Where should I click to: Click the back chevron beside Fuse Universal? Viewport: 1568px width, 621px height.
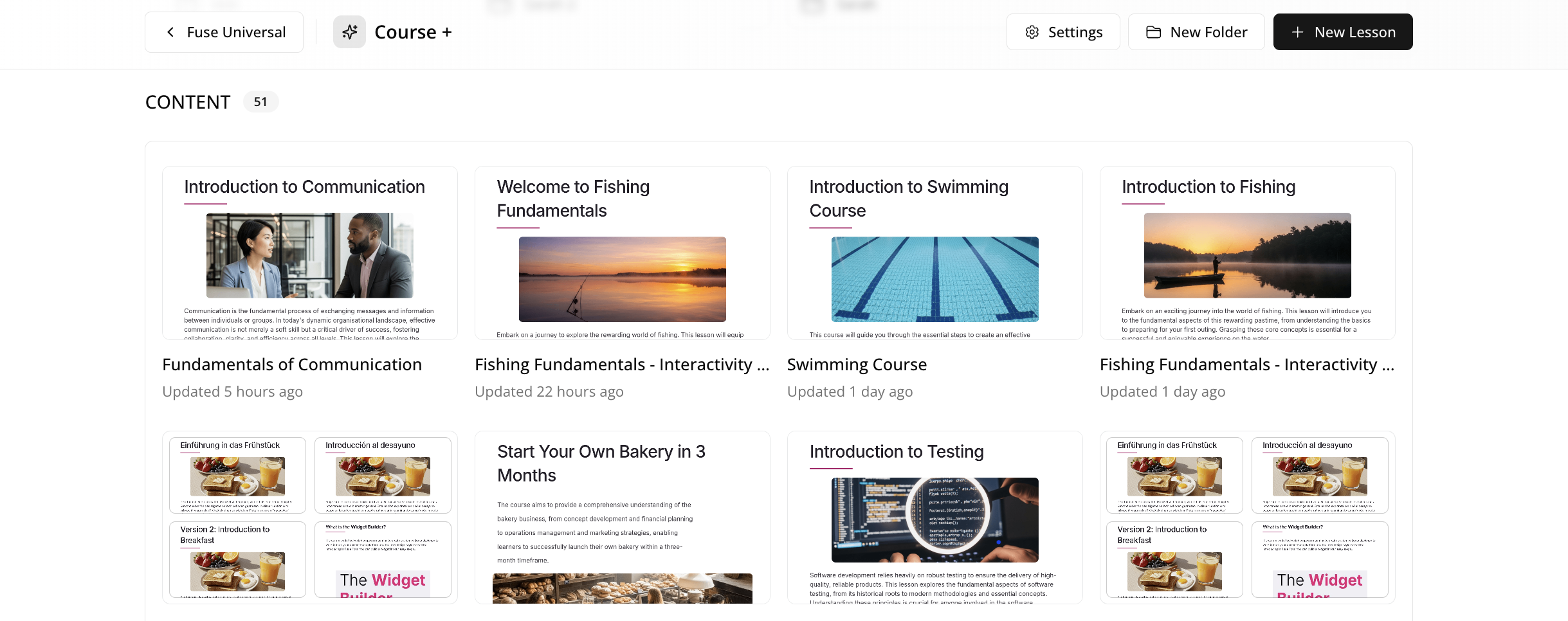coord(170,32)
